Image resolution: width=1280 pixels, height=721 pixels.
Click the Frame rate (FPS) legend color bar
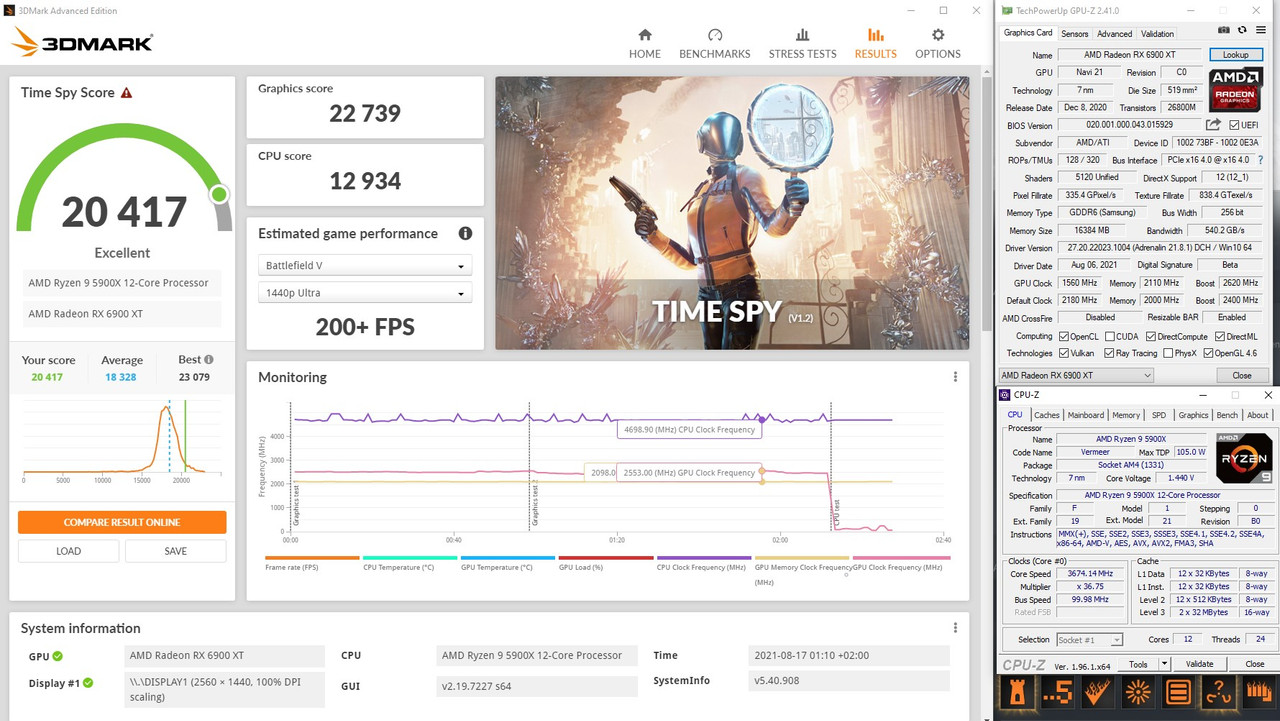[312, 558]
